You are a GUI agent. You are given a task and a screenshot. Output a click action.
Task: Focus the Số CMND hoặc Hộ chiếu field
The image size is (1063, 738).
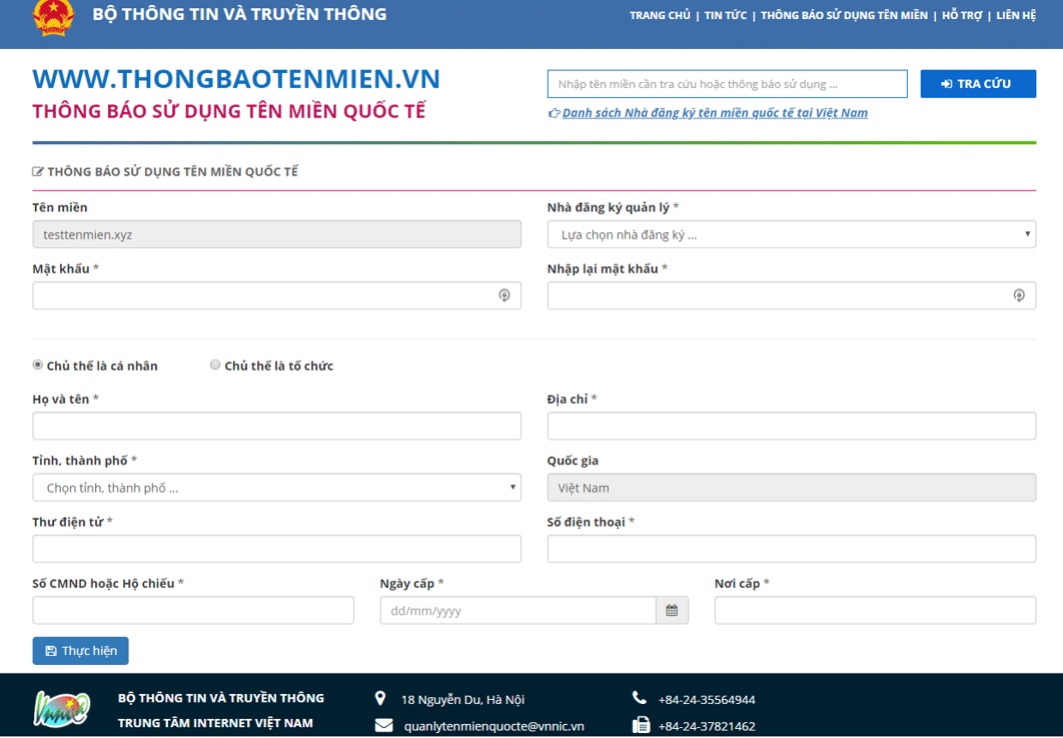193,611
